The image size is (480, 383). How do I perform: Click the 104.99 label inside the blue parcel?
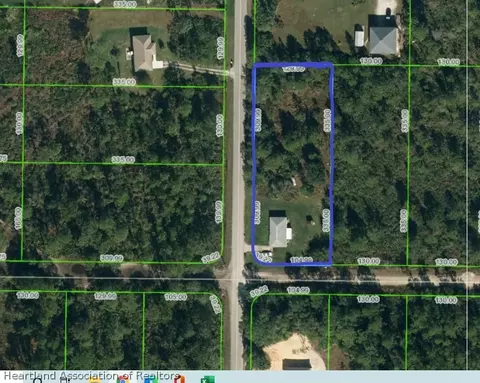click(301, 260)
